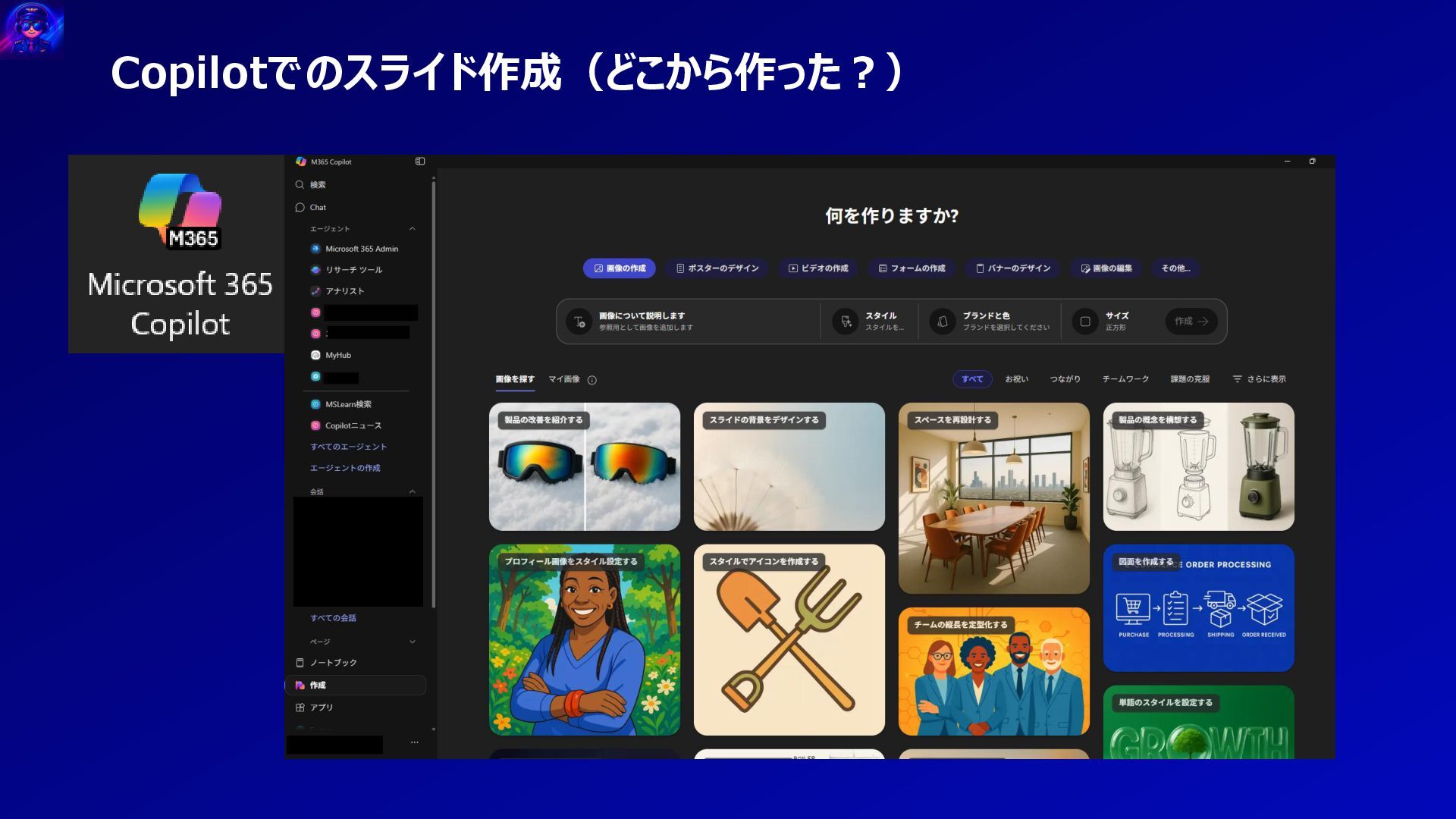Open the すべての会話 link
Viewport: 1456px width, 819px height.
[x=333, y=618]
